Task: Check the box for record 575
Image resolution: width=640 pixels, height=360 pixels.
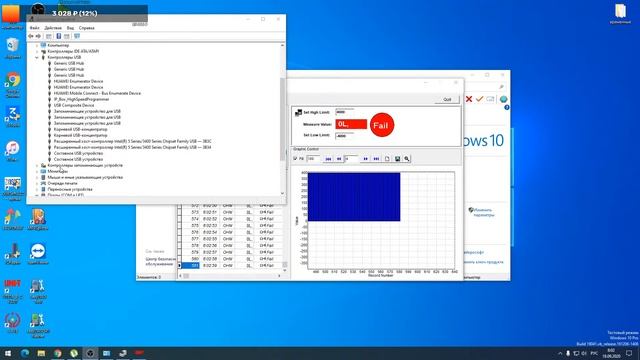Action: [179, 225]
